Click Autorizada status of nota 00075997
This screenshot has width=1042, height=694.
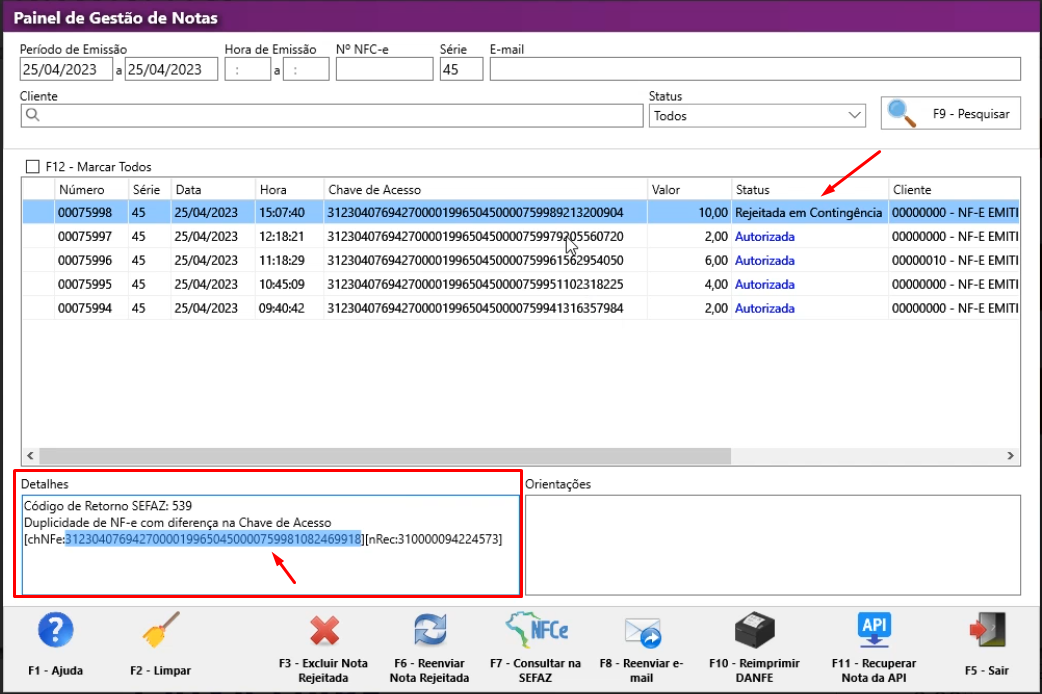click(765, 237)
